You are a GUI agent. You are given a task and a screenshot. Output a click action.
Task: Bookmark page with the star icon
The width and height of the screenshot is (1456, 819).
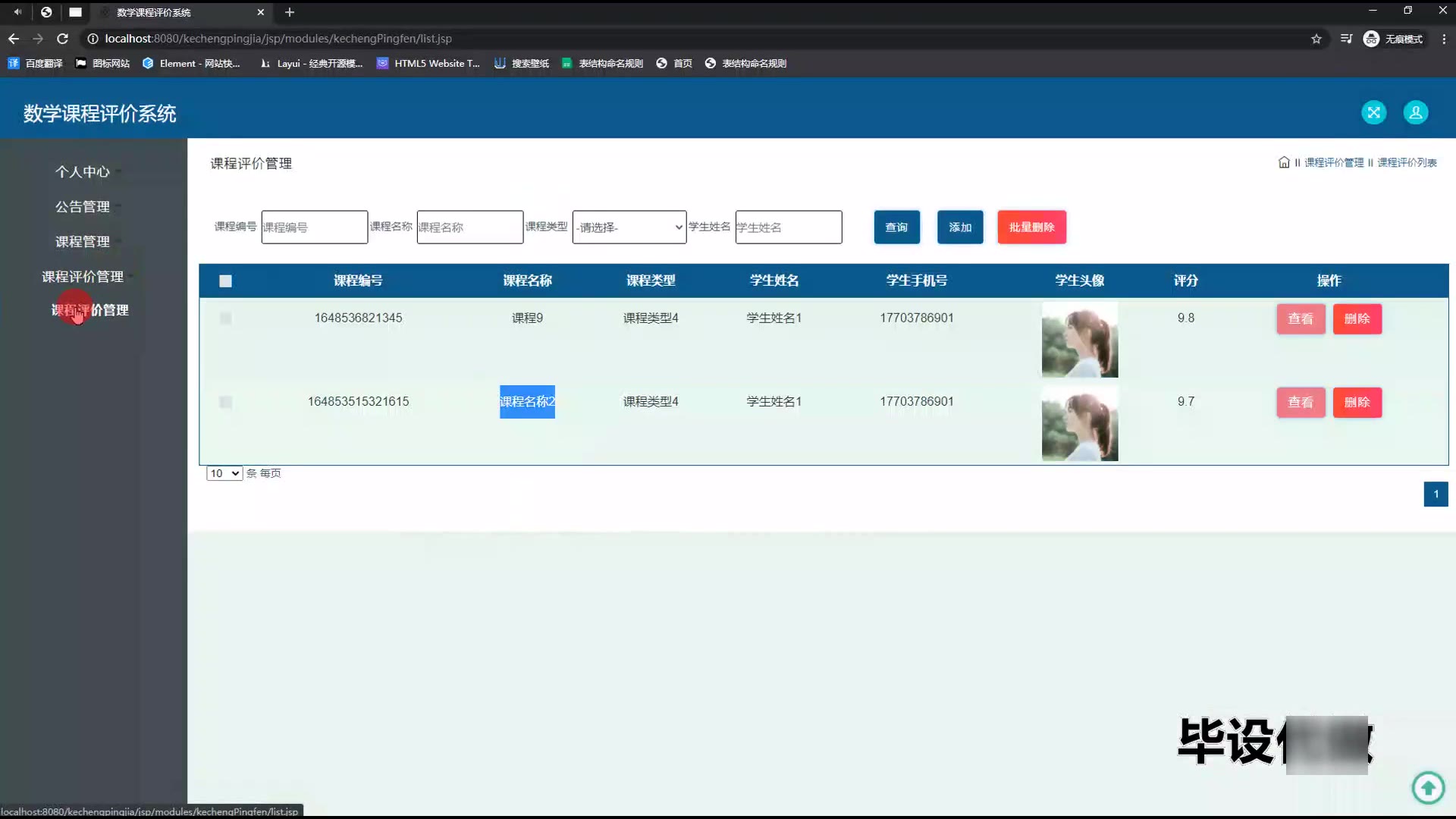coord(1316,39)
